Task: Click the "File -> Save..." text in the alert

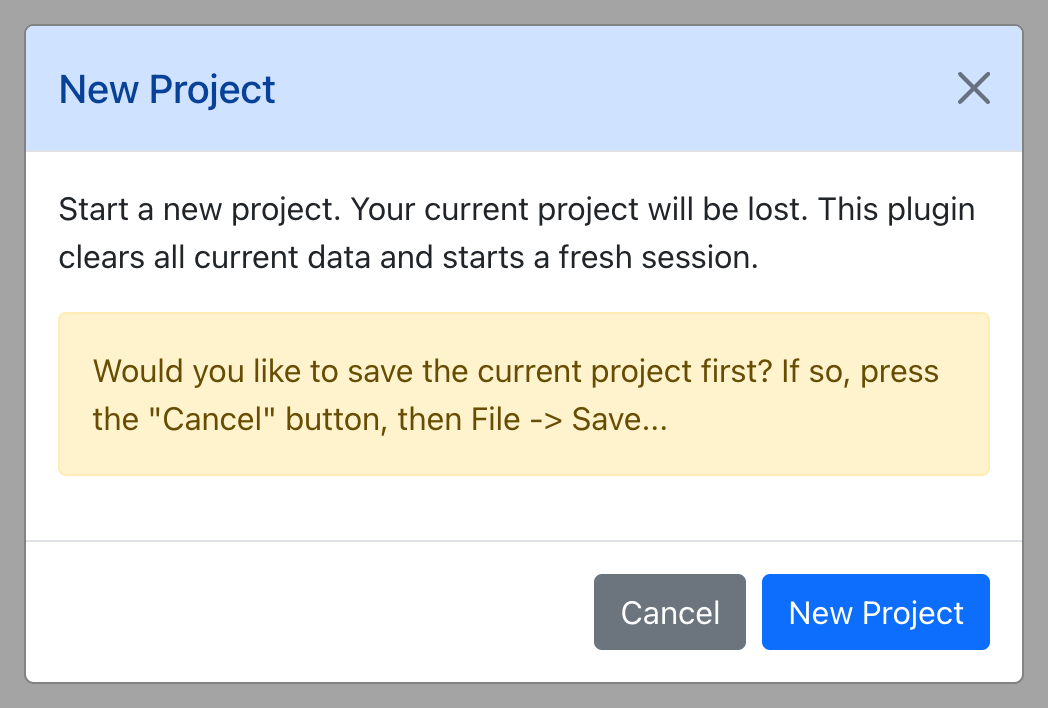Action: pyautogui.click(x=569, y=419)
